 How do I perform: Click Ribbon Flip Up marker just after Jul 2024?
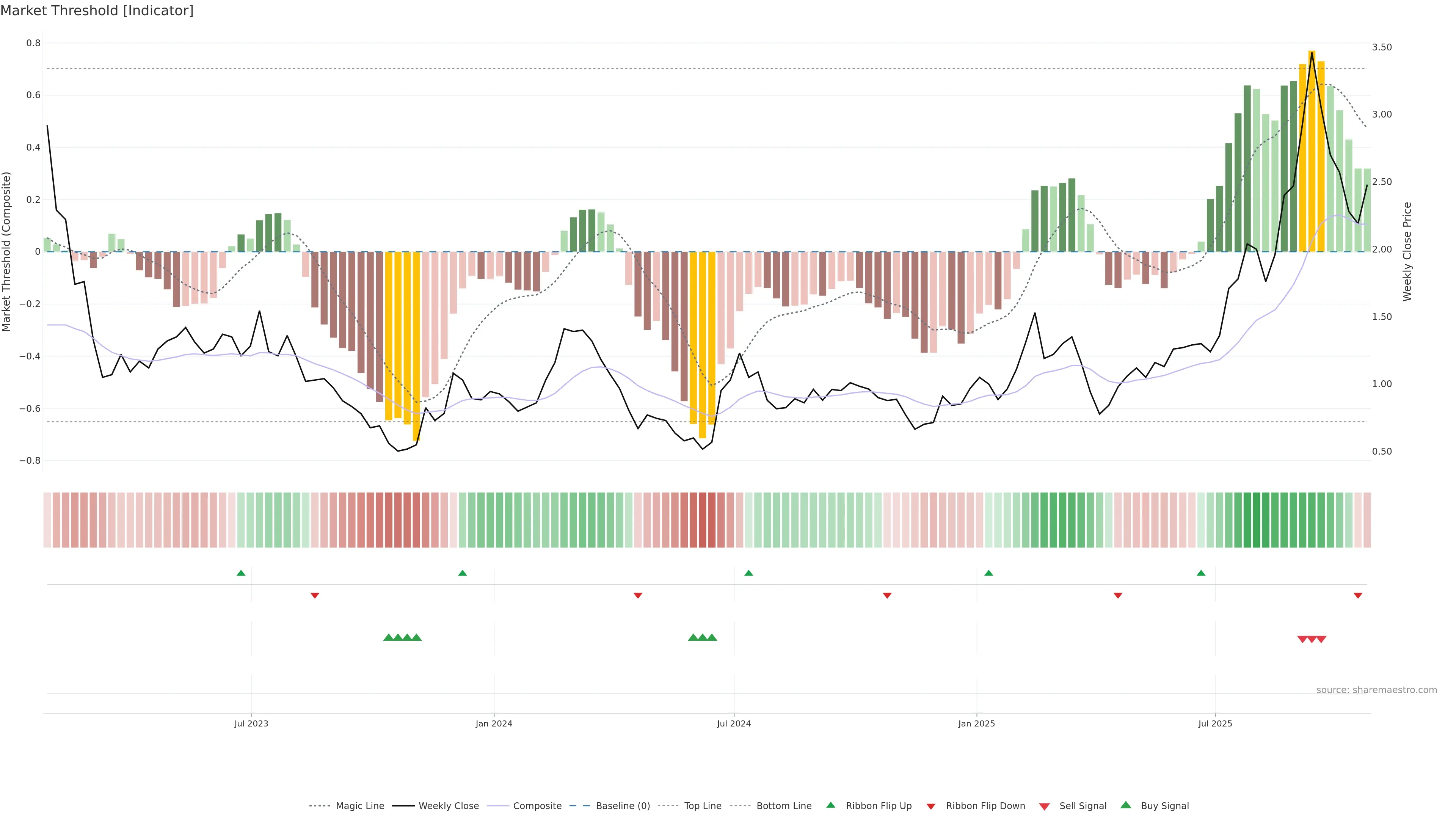click(748, 573)
